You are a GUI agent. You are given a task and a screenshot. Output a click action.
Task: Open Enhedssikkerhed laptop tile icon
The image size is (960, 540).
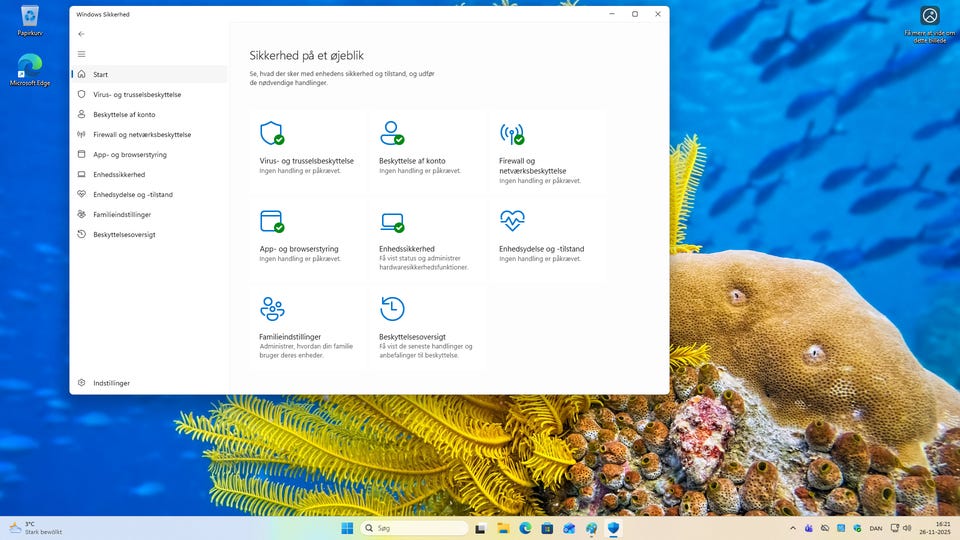pos(391,221)
